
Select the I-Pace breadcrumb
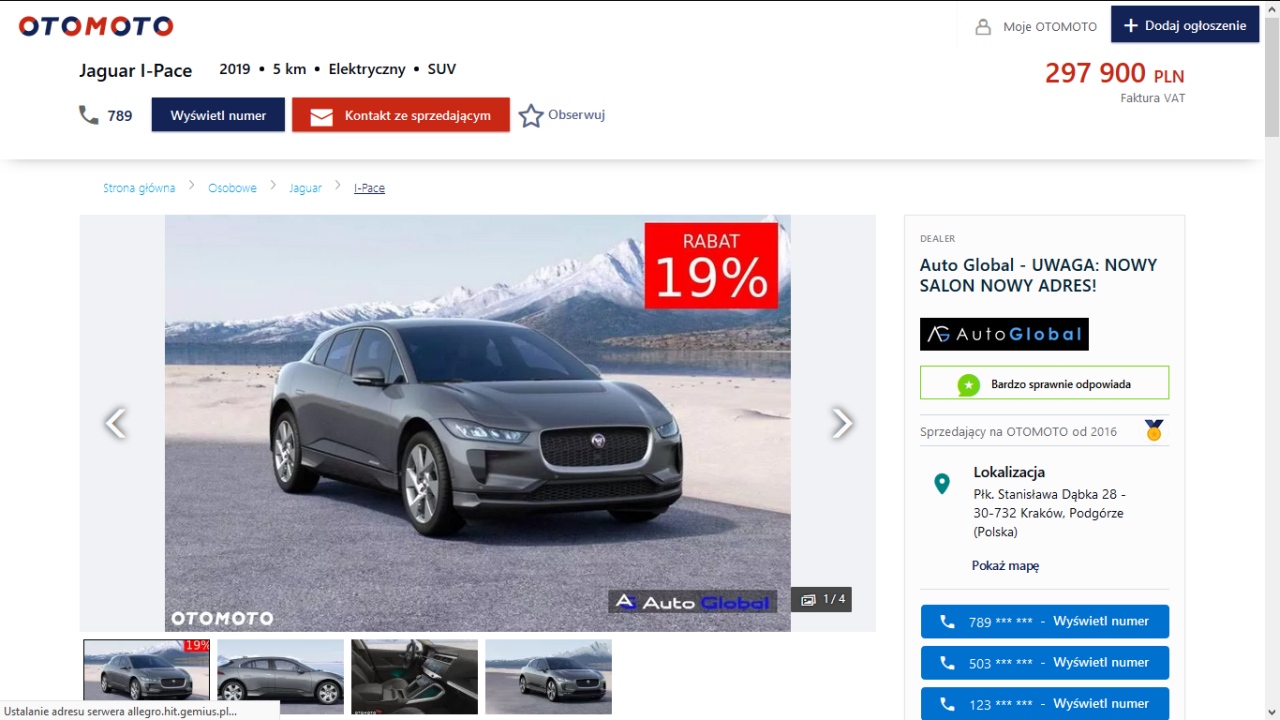pos(369,188)
